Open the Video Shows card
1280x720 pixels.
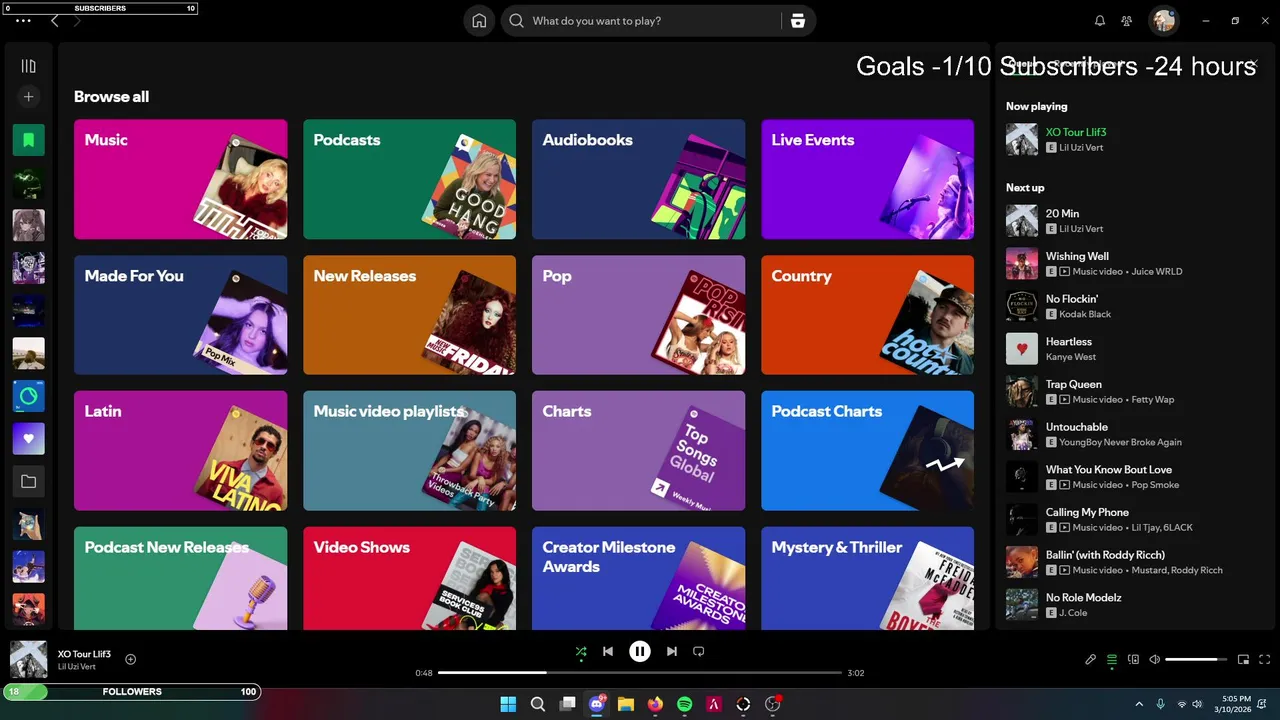[x=409, y=578]
